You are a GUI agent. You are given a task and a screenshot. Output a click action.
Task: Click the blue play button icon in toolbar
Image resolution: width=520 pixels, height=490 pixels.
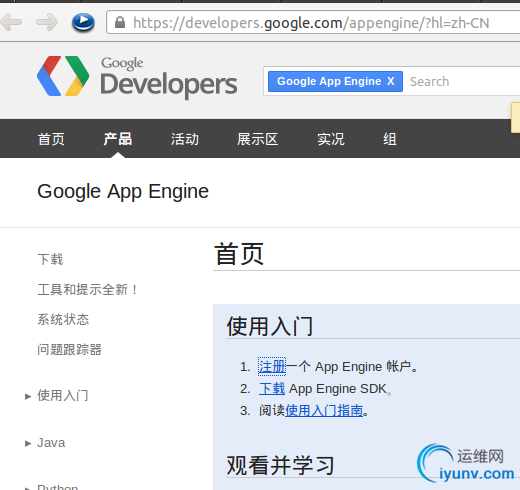pos(83,22)
